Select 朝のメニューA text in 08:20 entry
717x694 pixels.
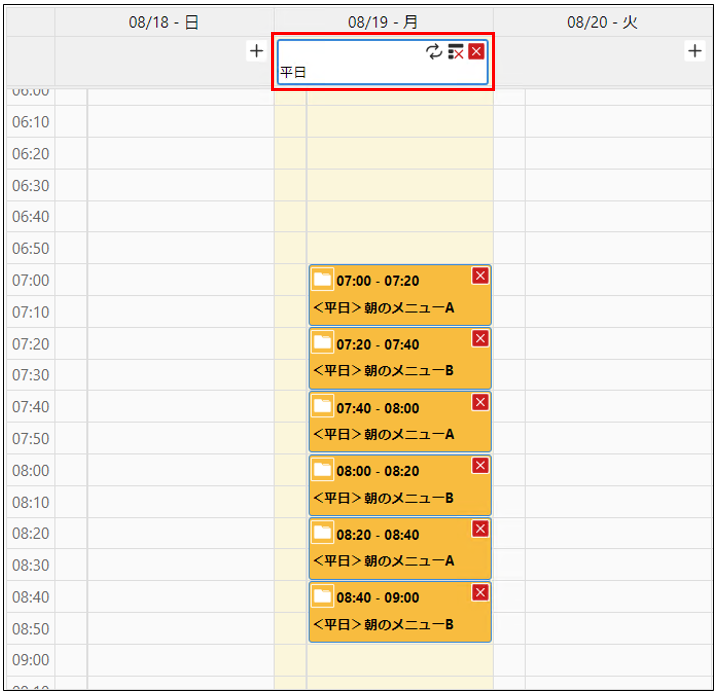pos(409,561)
